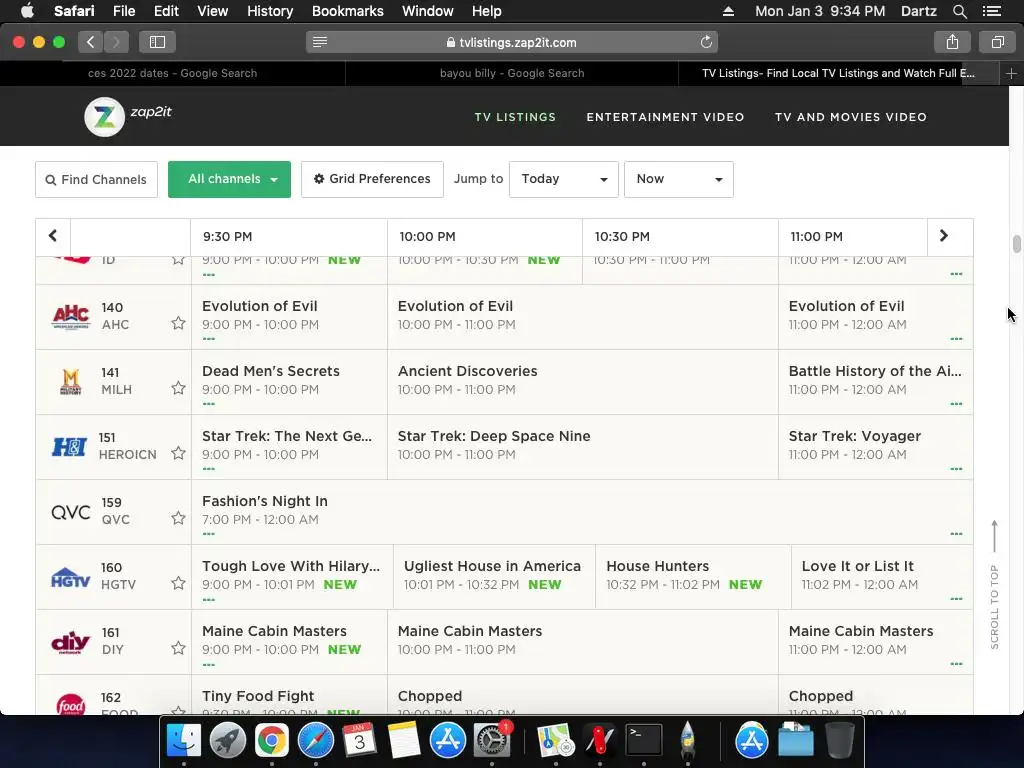Click the Apple menu logo
1024x768 pixels.
tap(27, 11)
